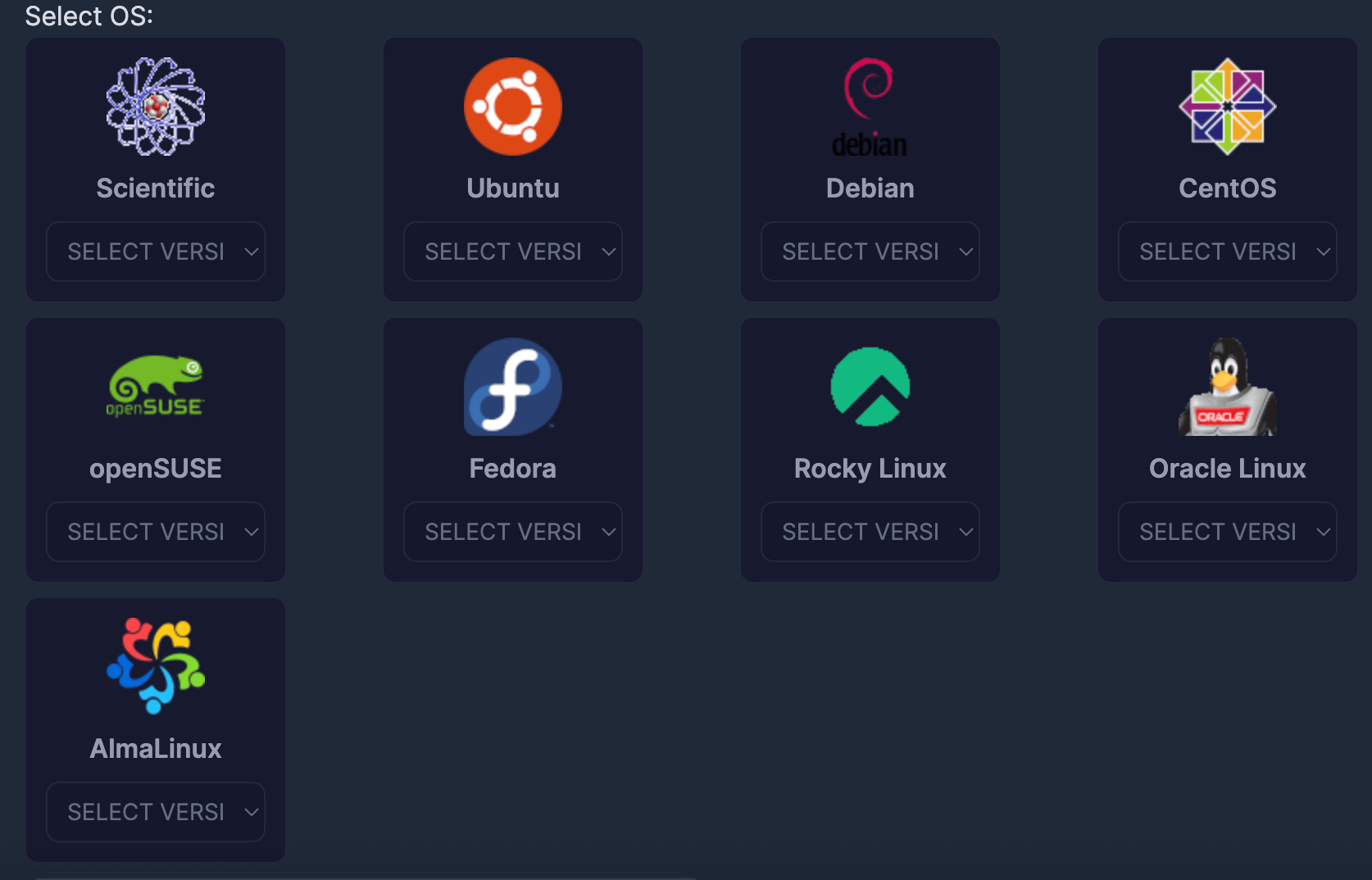Click the blue Fedora logo

pos(513,387)
